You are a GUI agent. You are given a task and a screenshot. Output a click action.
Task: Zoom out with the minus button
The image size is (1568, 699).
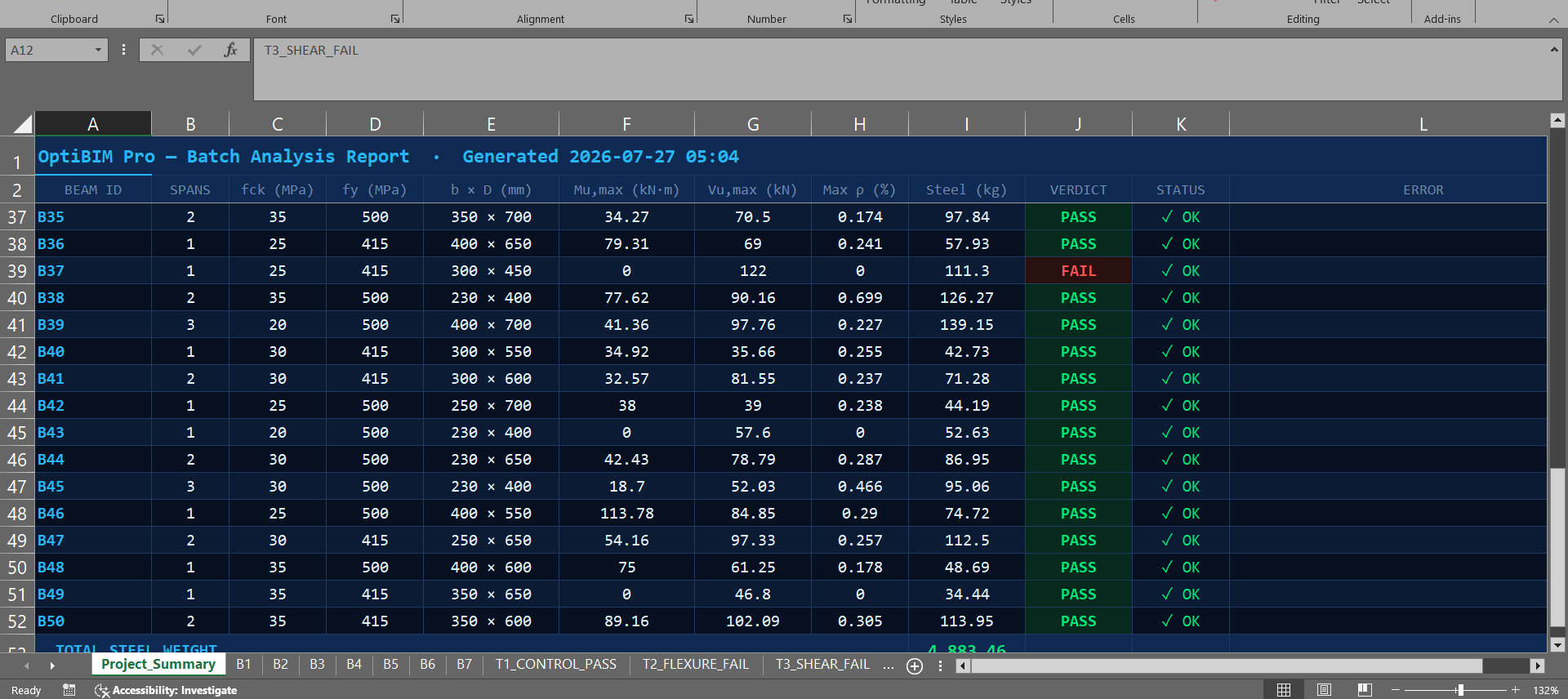[x=1396, y=690]
